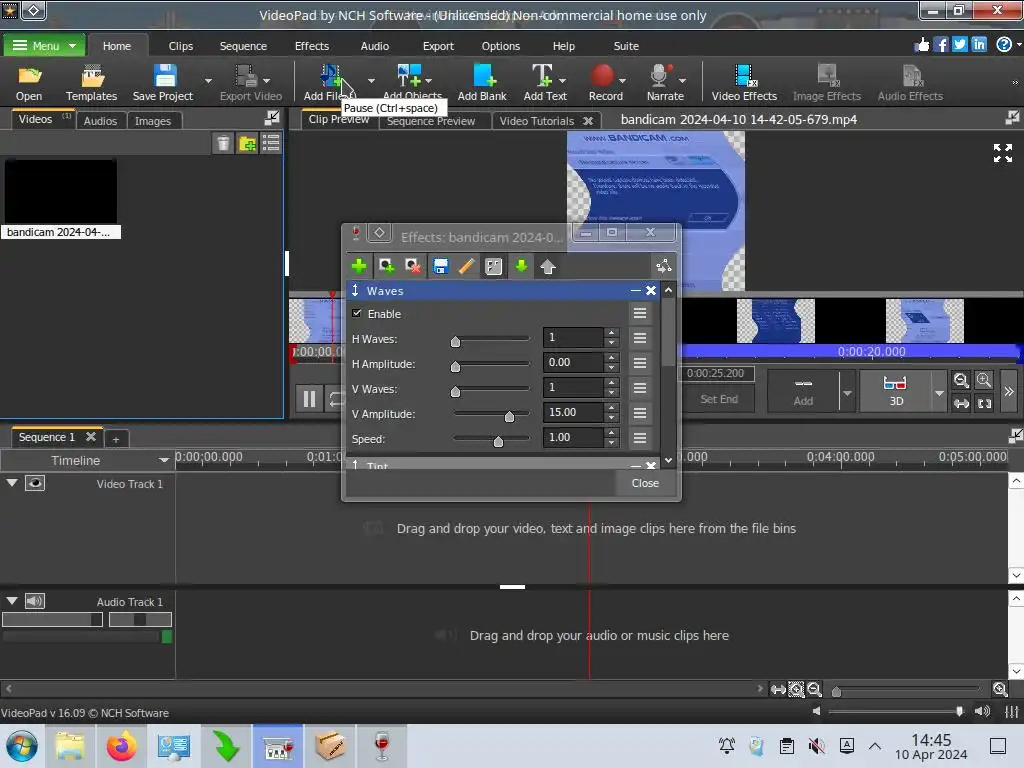
Task: Toggle Video Track 1 visibility eye
Action: point(35,483)
